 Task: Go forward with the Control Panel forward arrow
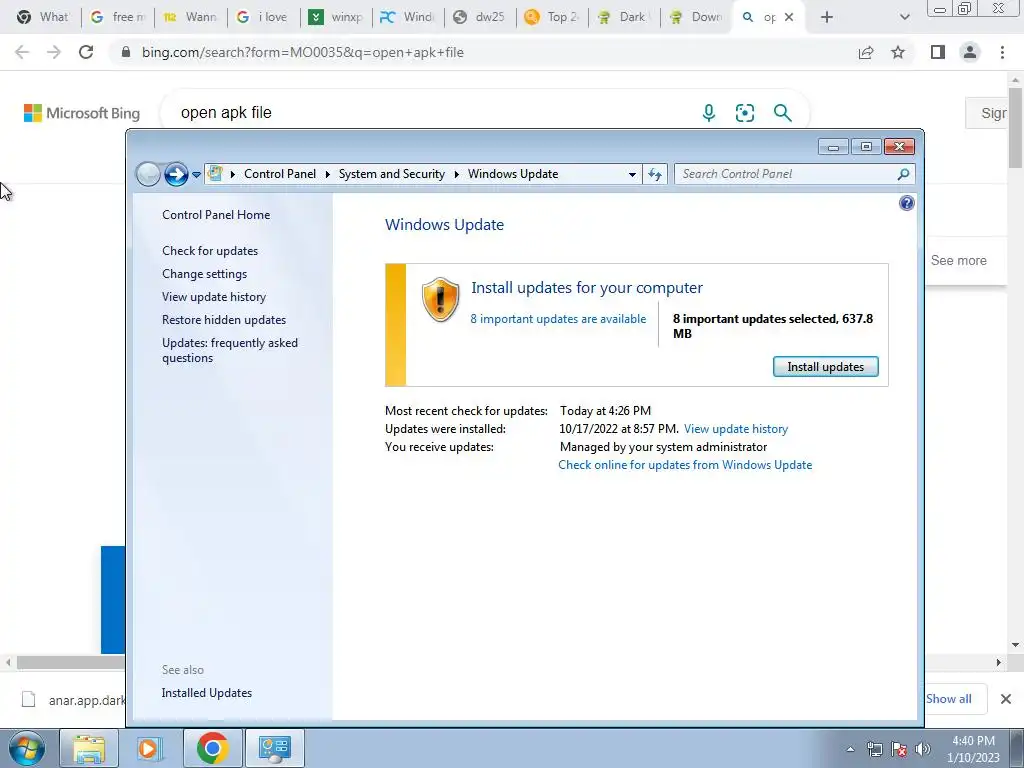point(176,174)
